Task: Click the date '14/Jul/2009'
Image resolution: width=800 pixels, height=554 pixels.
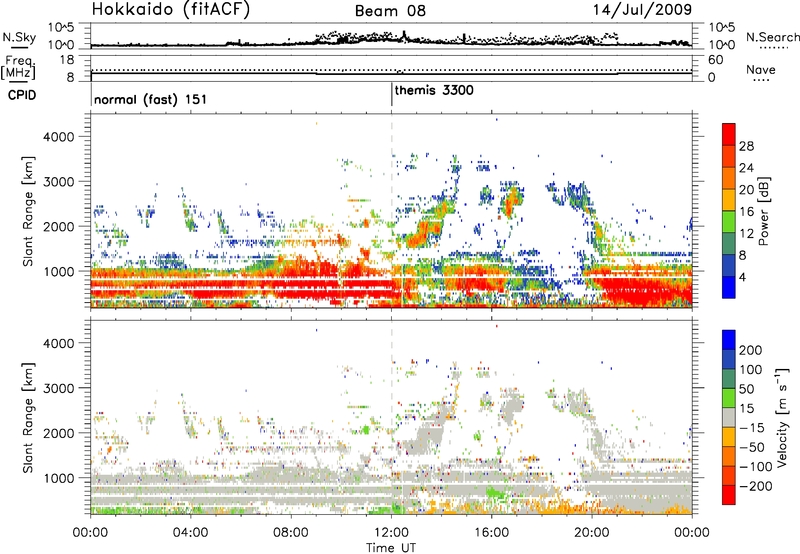Action: [x=642, y=9]
